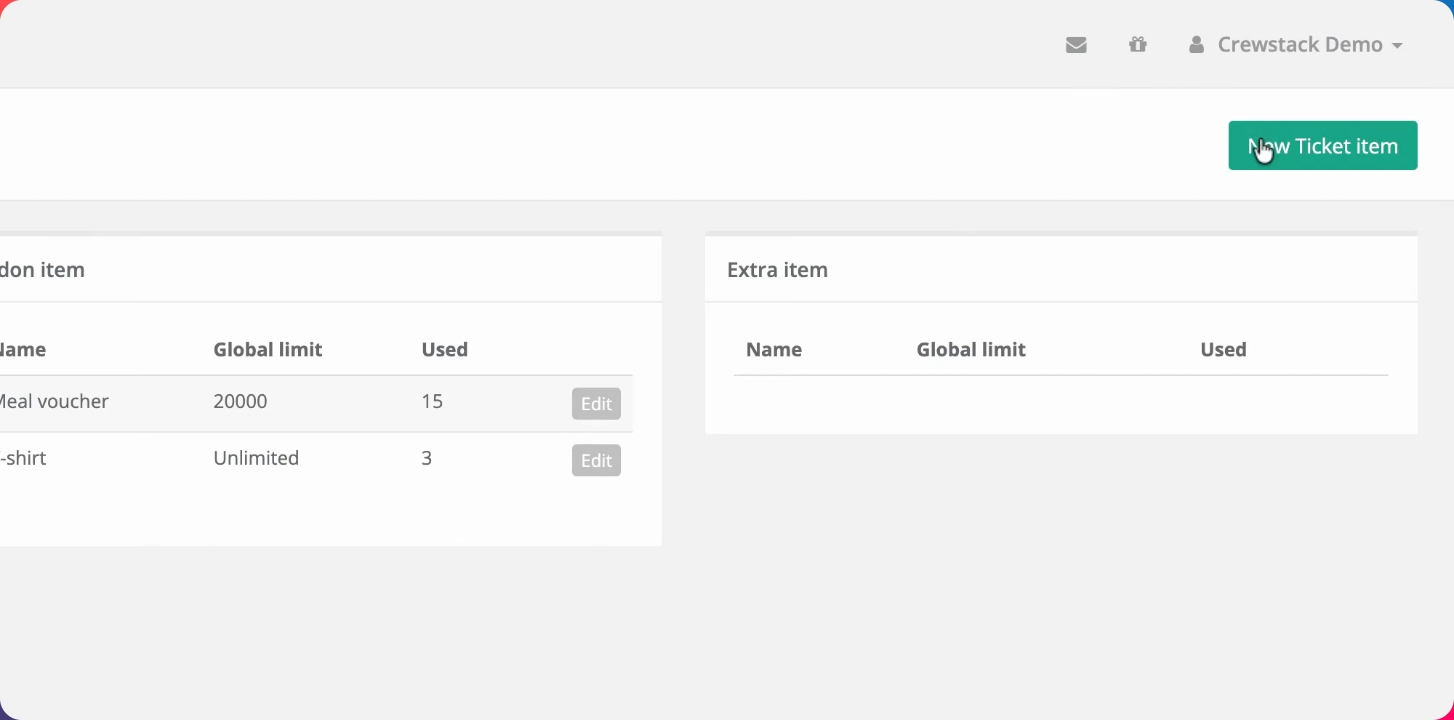
Task: Select the Meal voucher row name
Action: (x=54, y=401)
